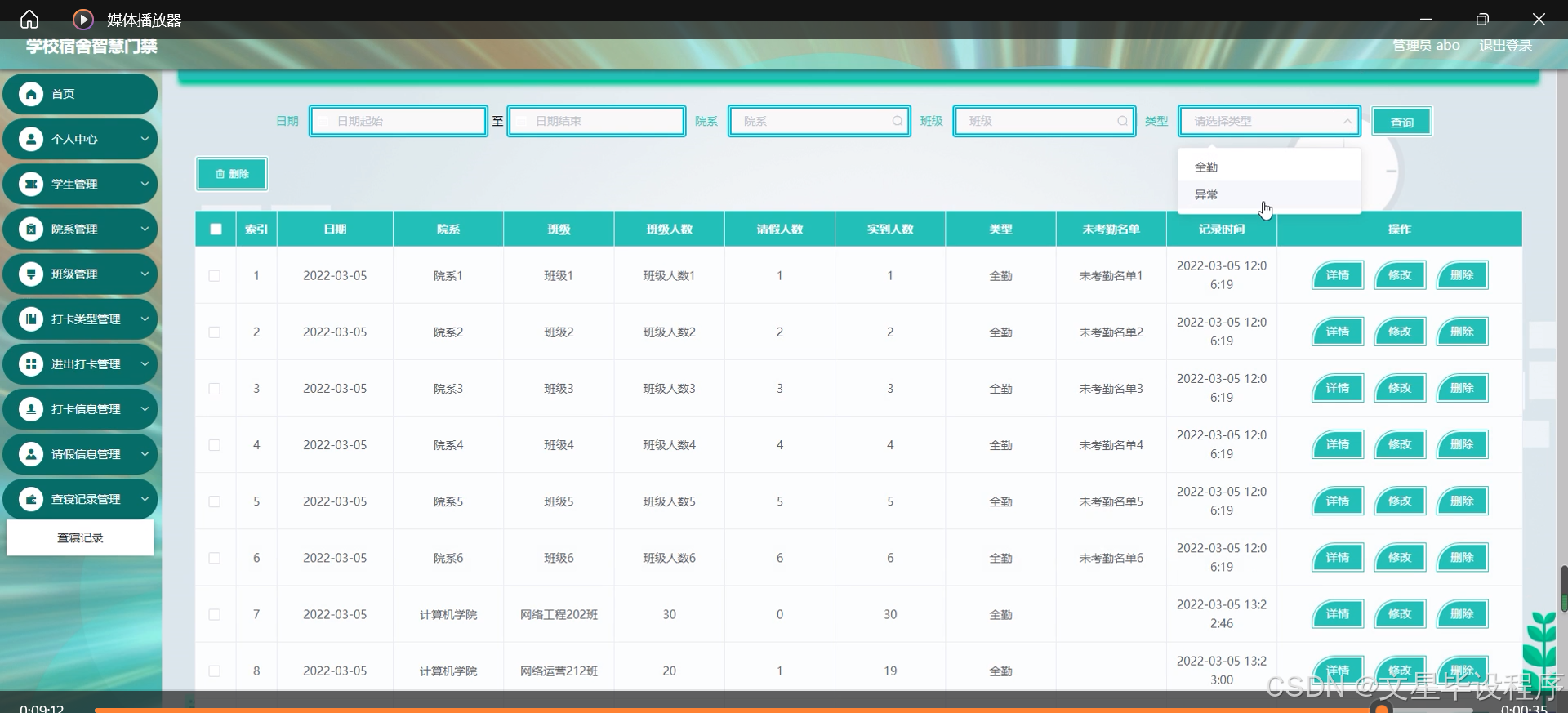
Task: Check the box for row 8
Action: tap(214, 671)
